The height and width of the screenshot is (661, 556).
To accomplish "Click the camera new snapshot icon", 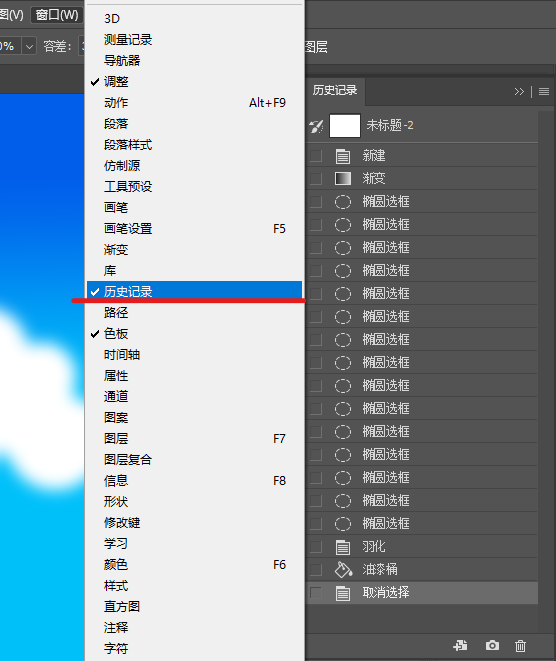I will [492, 645].
